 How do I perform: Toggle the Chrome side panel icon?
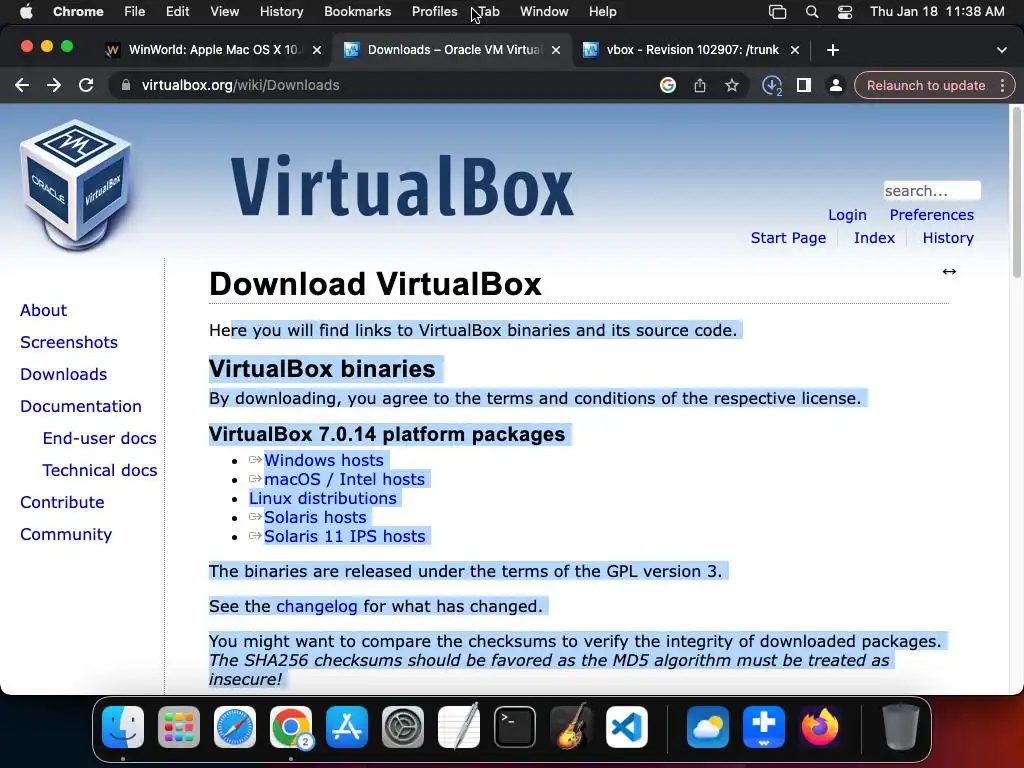pos(804,85)
